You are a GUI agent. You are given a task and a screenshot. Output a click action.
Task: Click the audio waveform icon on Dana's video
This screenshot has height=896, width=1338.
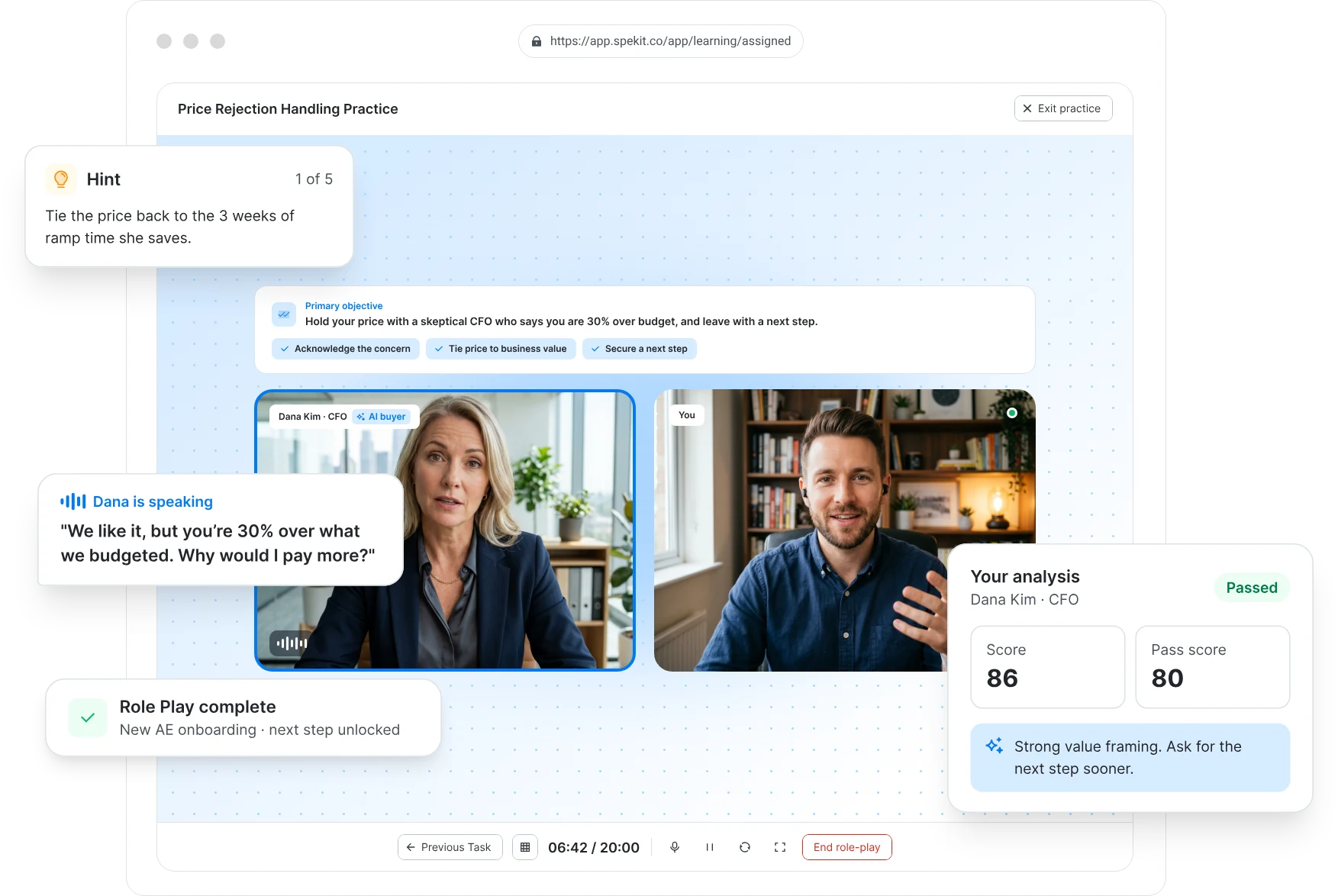[292, 643]
